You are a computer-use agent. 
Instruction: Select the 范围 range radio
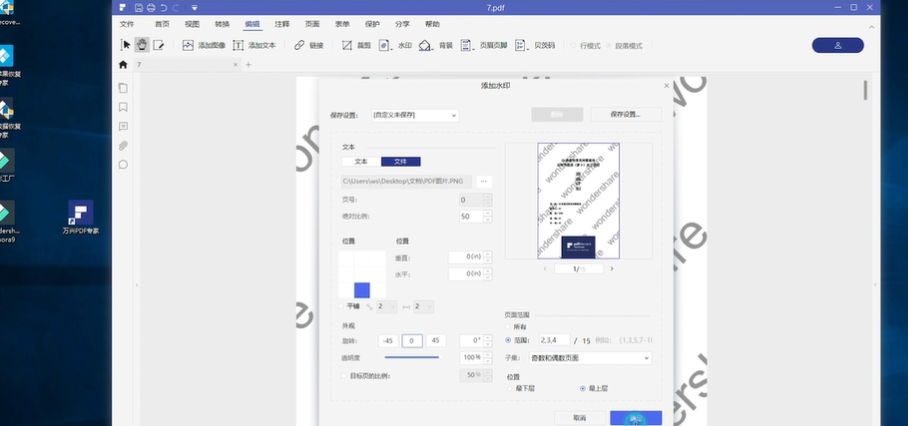pyautogui.click(x=508, y=340)
